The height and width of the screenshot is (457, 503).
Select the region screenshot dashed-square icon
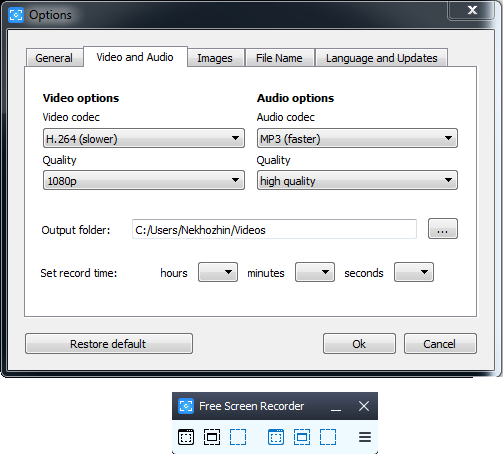(238, 437)
